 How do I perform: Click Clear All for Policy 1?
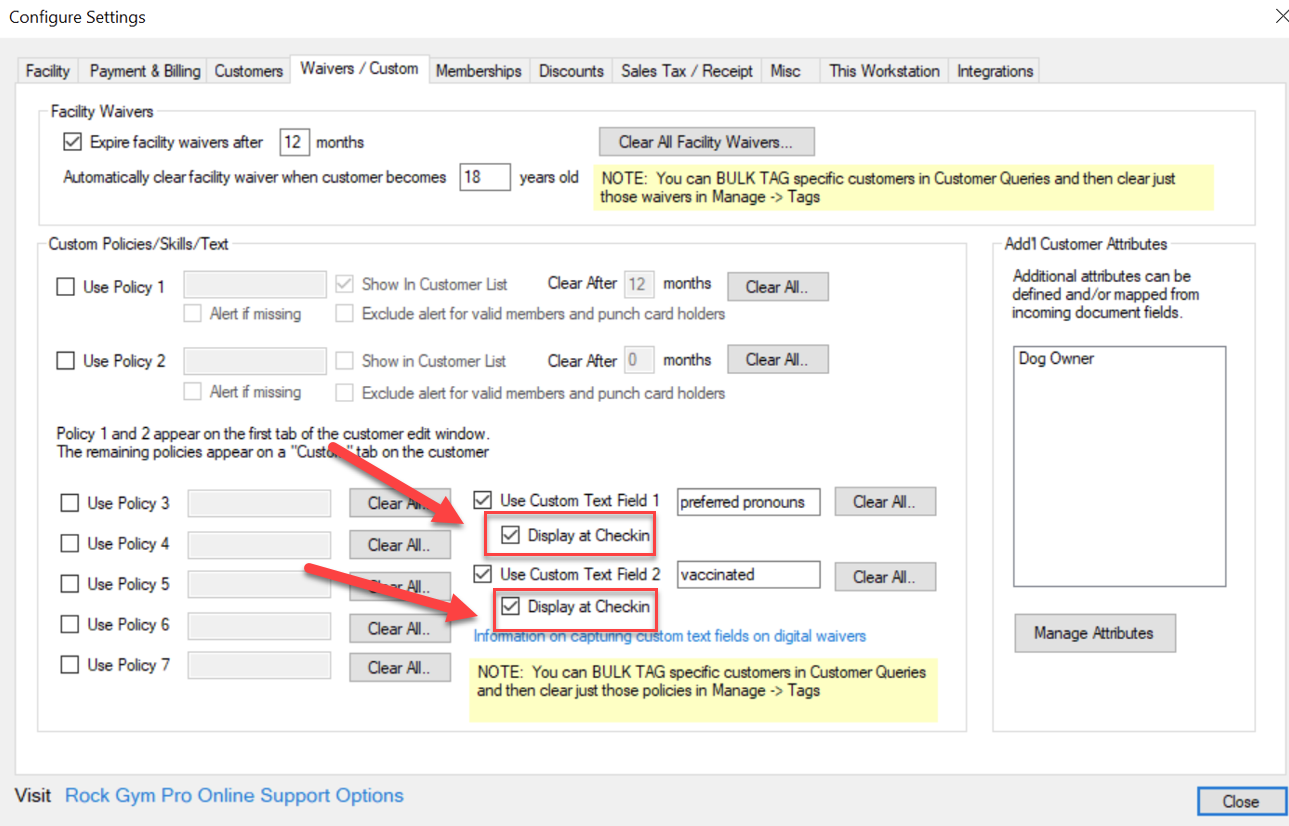[x=777, y=287]
